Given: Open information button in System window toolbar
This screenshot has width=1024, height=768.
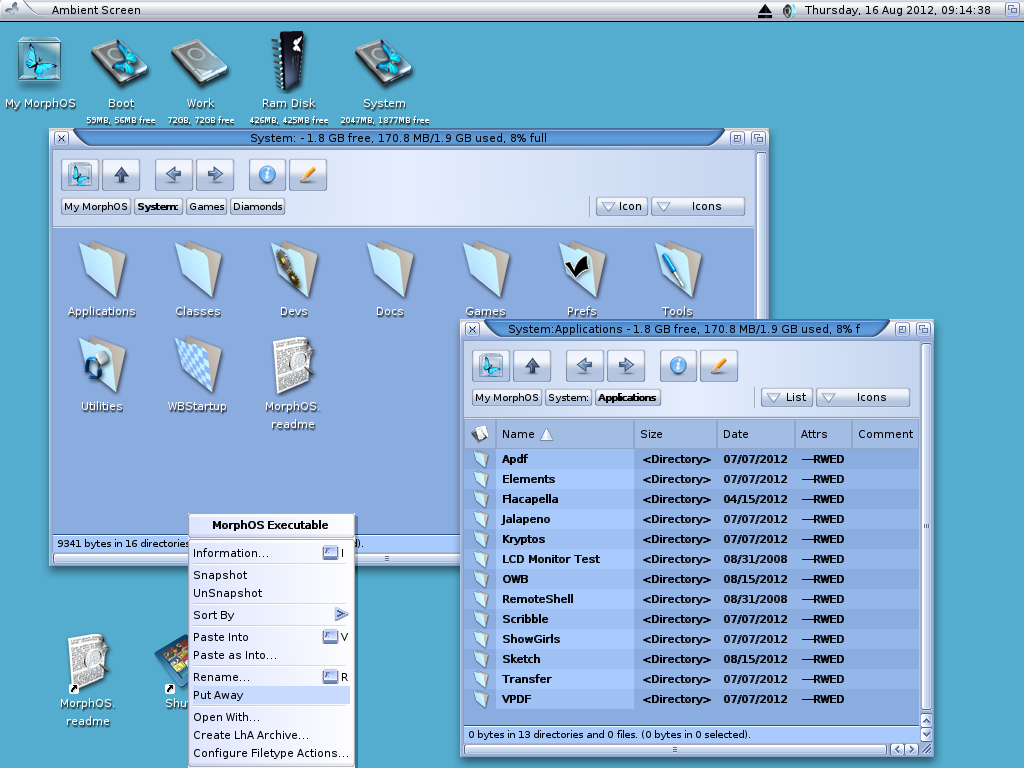Looking at the screenshot, I should coord(267,174).
